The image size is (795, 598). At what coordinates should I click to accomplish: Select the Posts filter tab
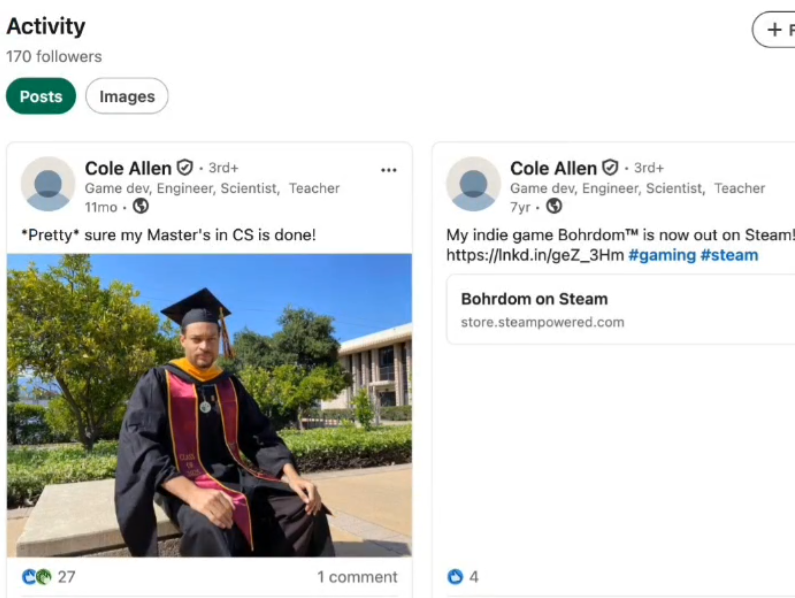coord(41,96)
